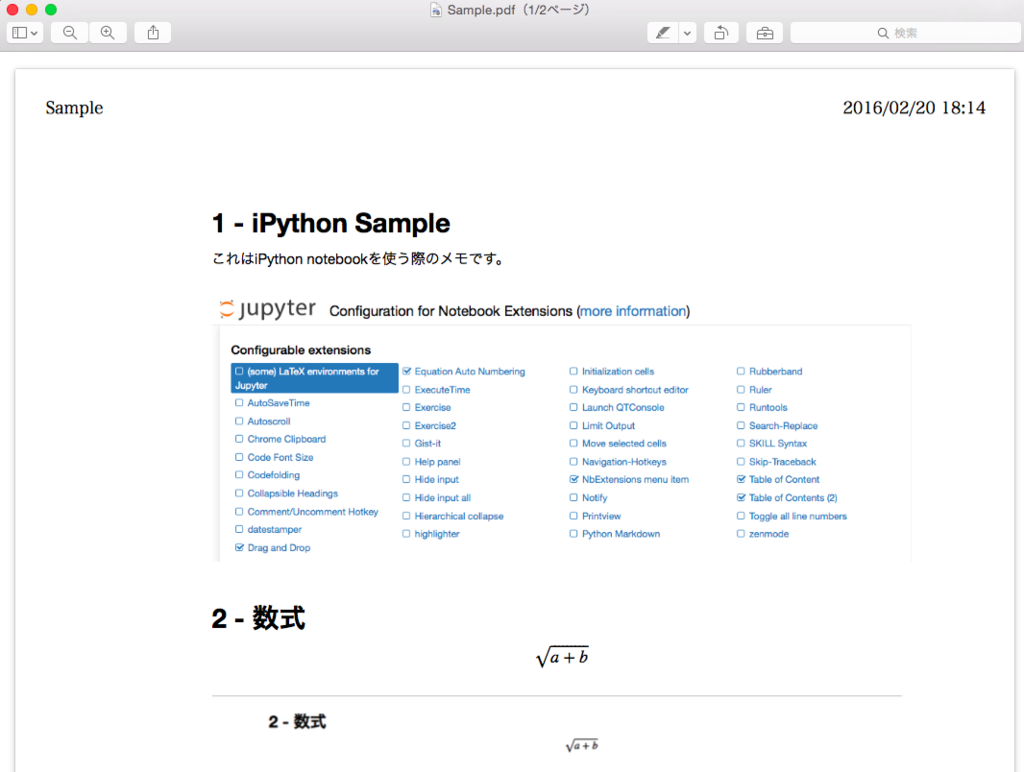Zoom out the PDF page
The image size is (1024, 772).
[x=70, y=33]
